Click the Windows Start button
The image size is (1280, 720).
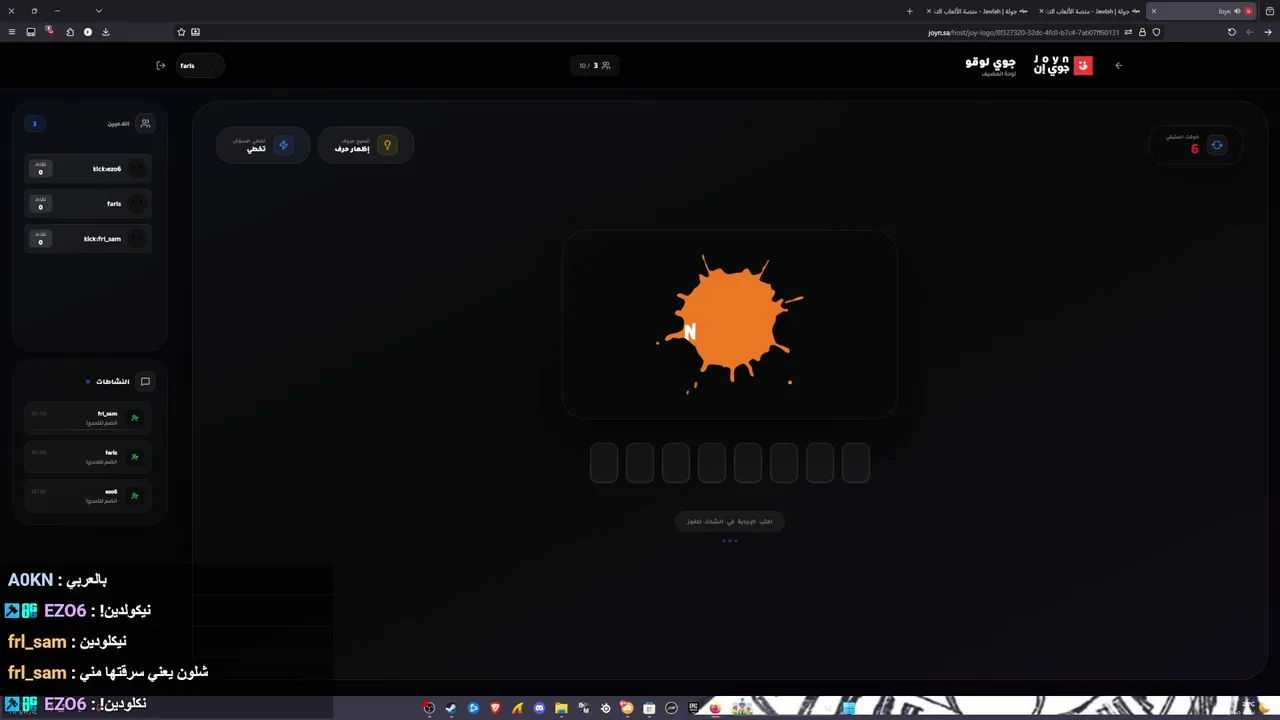point(849,708)
